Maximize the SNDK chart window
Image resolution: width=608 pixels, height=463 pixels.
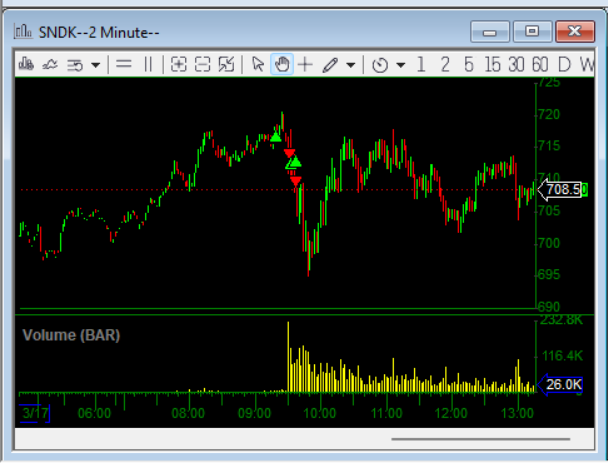[532, 31]
